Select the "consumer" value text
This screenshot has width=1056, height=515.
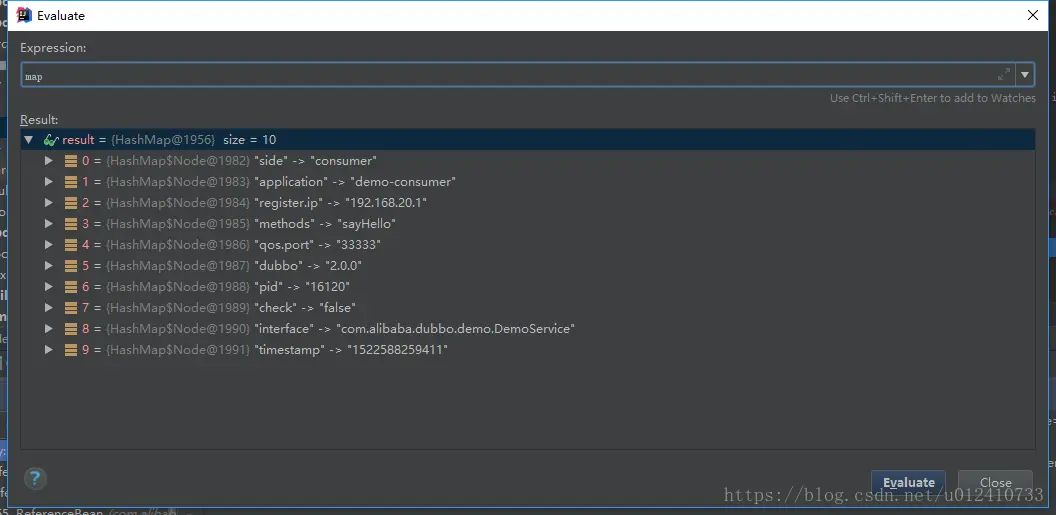343,161
